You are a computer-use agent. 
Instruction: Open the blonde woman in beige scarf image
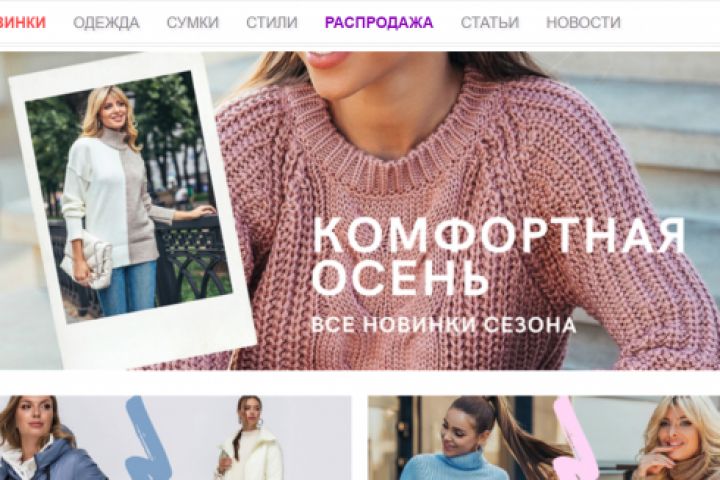[x=677, y=438]
